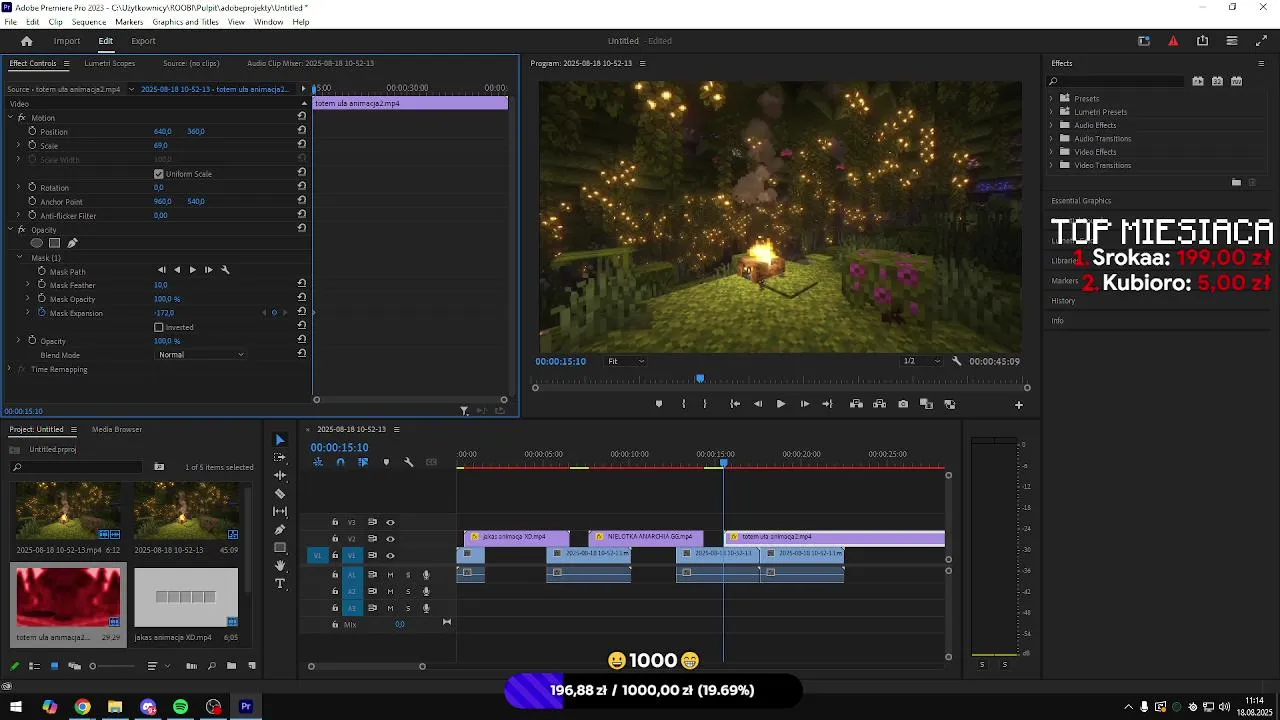This screenshot has width=1280, height=720.
Task: Select the Type tool
Action: pyautogui.click(x=280, y=584)
